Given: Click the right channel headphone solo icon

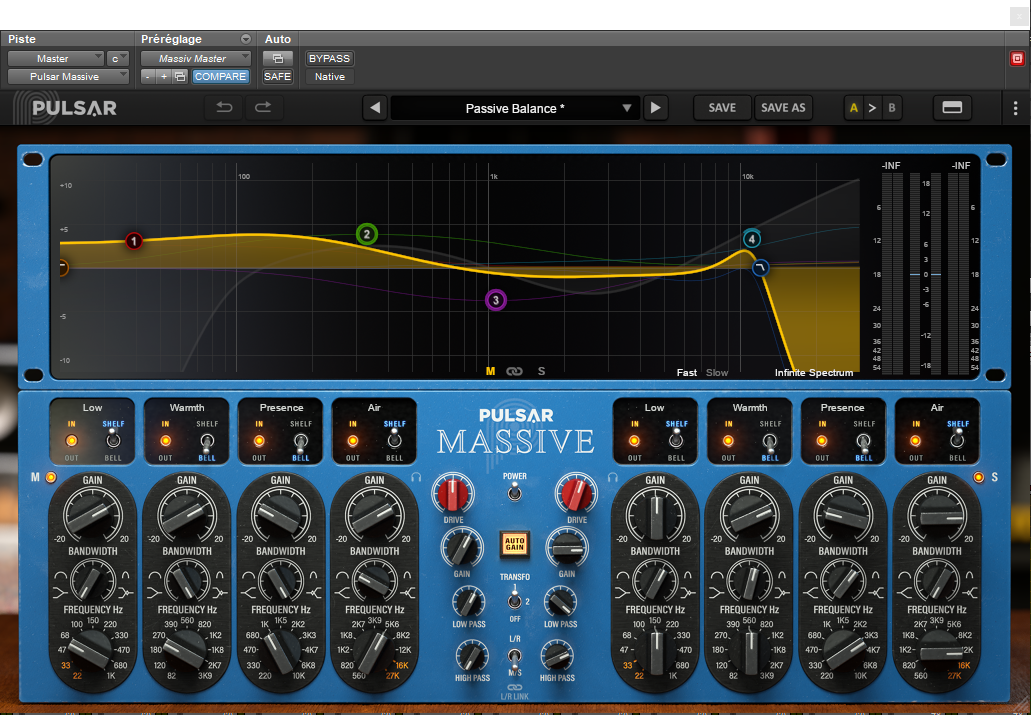Looking at the screenshot, I should [x=613, y=477].
